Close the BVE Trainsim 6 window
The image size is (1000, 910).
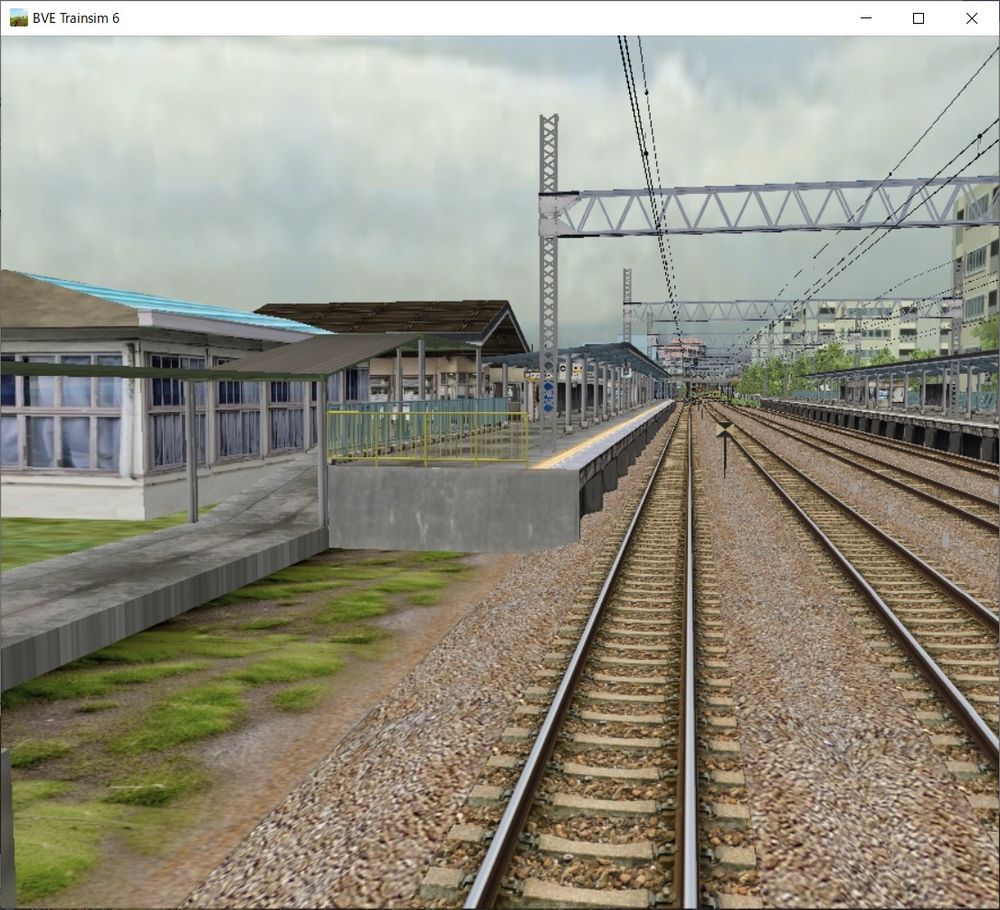[x=971, y=18]
